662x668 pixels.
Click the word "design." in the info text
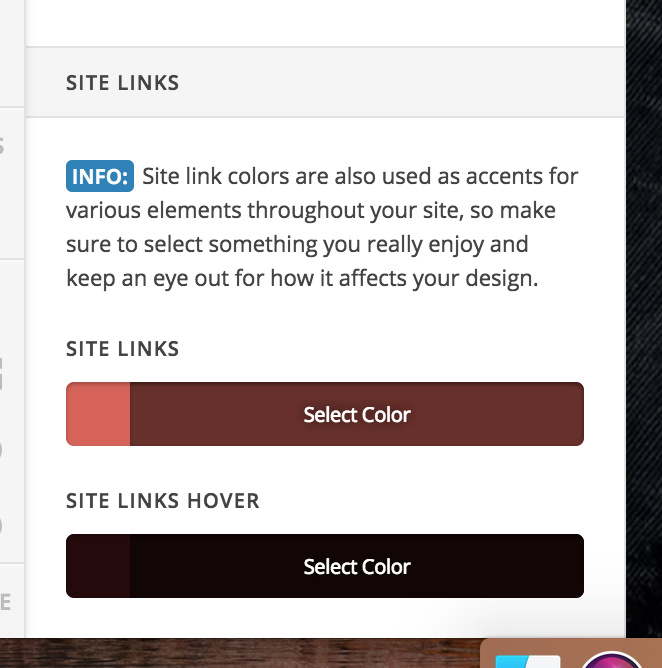click(501, 279)
